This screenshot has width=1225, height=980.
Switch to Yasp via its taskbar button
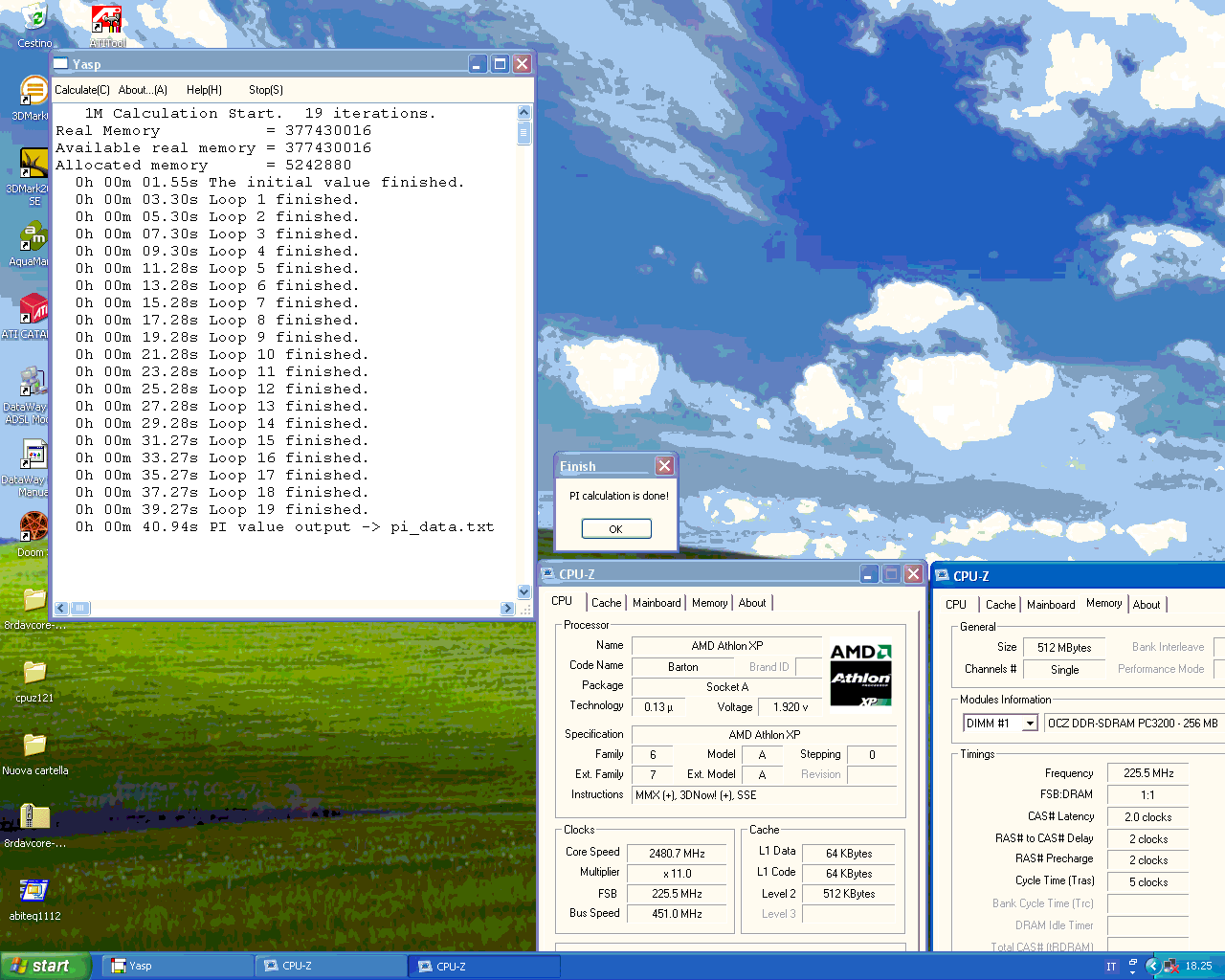tap(177, 966)
